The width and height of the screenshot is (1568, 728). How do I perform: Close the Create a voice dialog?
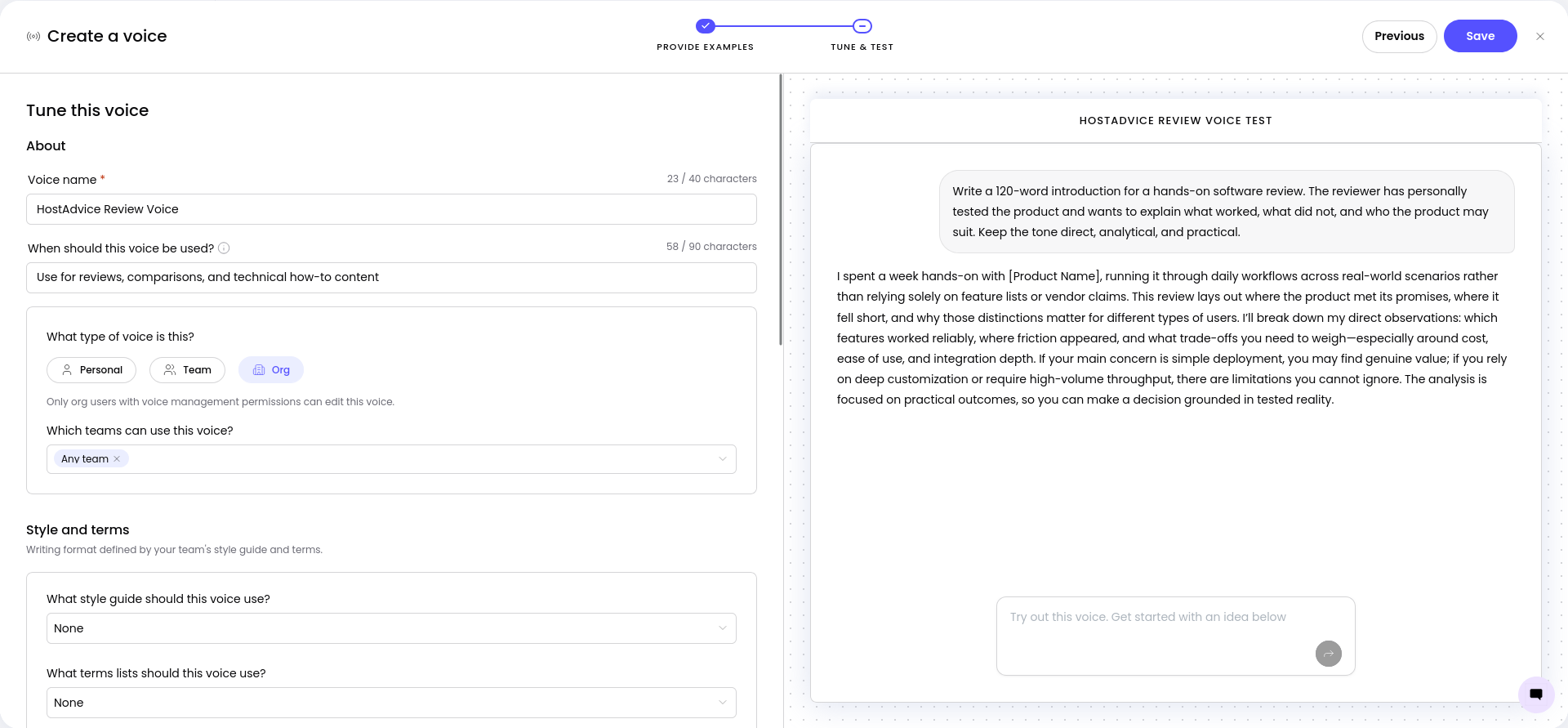1540,37
